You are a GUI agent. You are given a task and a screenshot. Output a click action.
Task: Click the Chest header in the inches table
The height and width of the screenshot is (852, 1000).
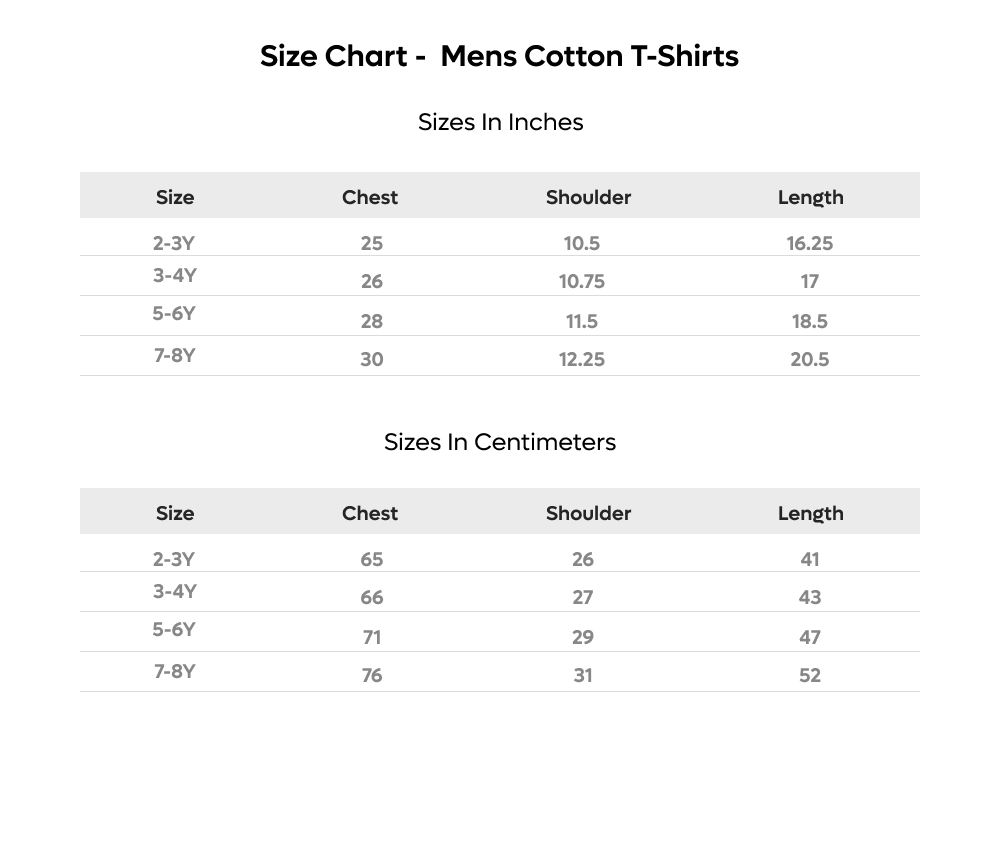click(370, 197)
